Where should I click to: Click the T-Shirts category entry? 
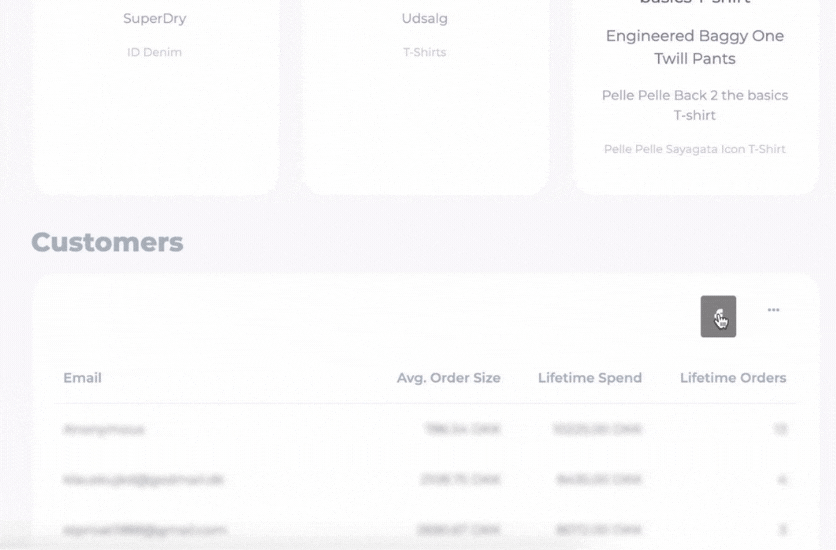pyautogui.click(x=424, y=52)
